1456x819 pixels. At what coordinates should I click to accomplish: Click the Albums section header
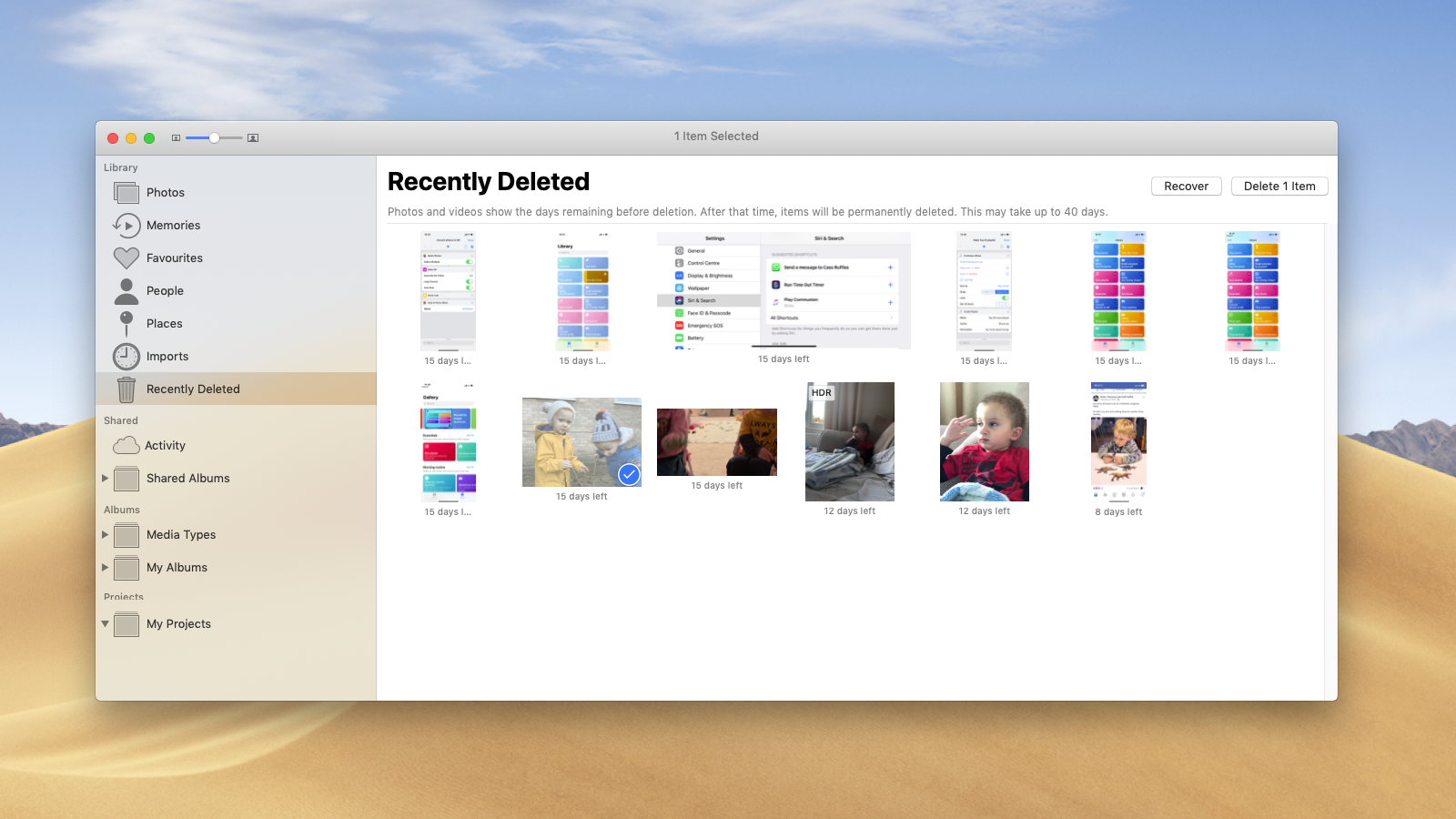[122, 510]
